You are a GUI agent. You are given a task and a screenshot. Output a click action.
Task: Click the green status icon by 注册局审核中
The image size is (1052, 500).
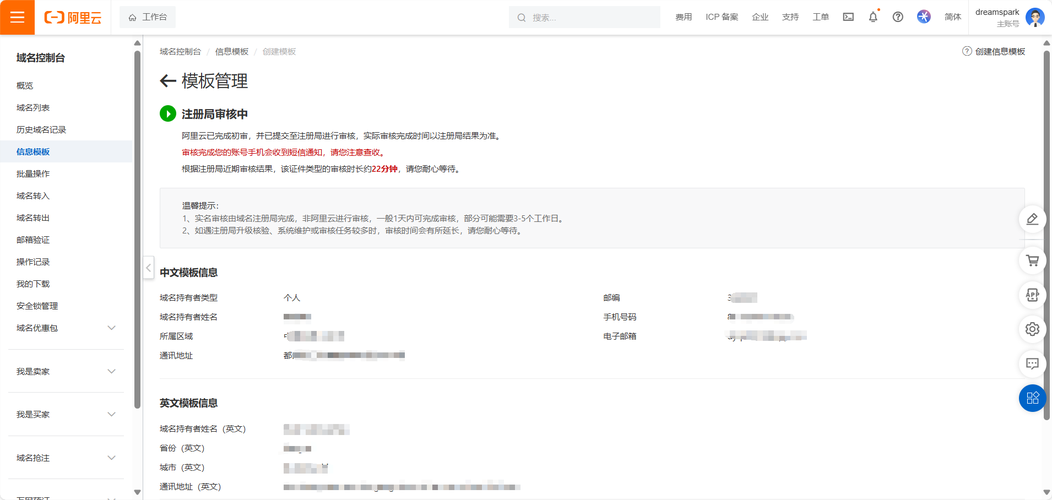click(168, 113)
